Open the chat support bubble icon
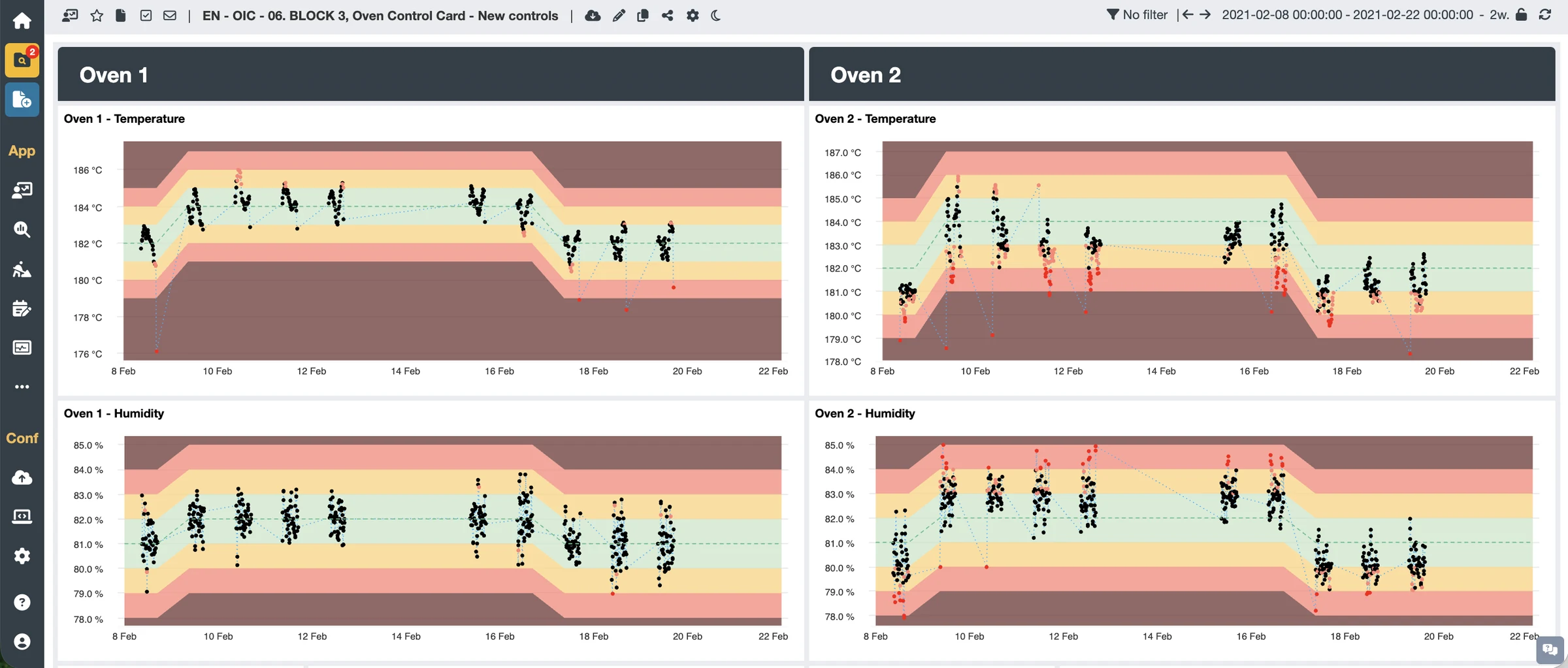This screenshot has height=668, width=1568. pos(1550,650)
